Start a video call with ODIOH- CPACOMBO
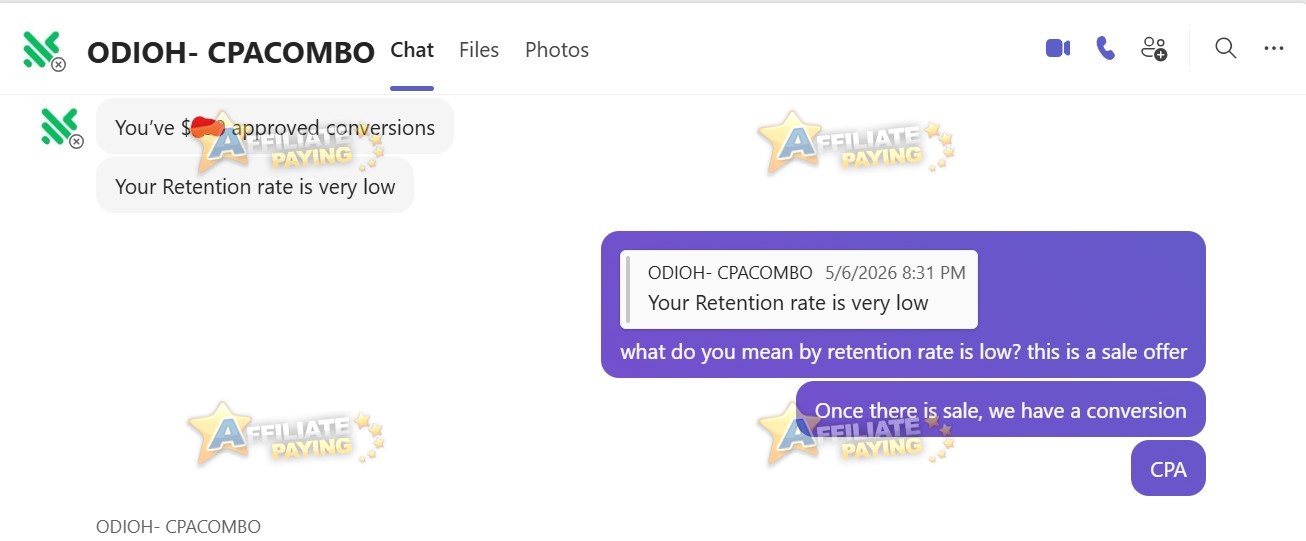Screen dimensions: 1306x541 pyautogui.click(x=1058, y=48)
